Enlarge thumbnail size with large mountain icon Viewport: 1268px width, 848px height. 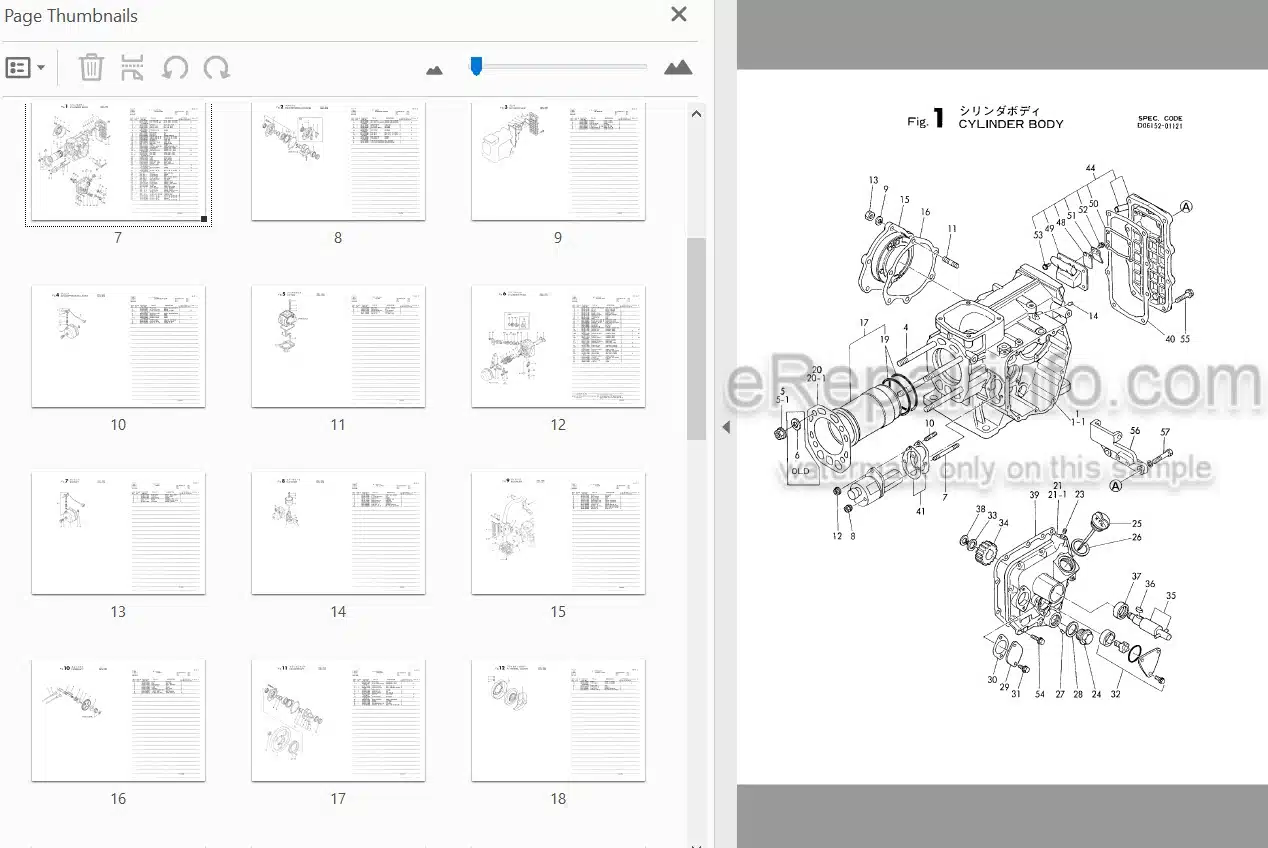[678, 67]
